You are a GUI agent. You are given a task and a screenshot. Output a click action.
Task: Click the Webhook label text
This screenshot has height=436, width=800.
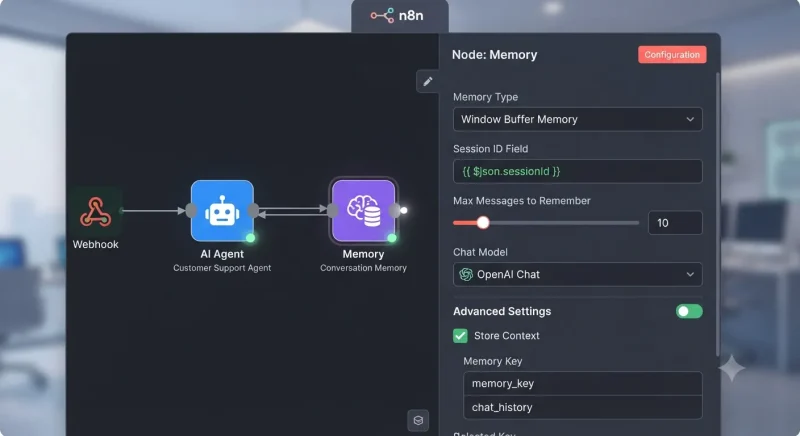95,244
